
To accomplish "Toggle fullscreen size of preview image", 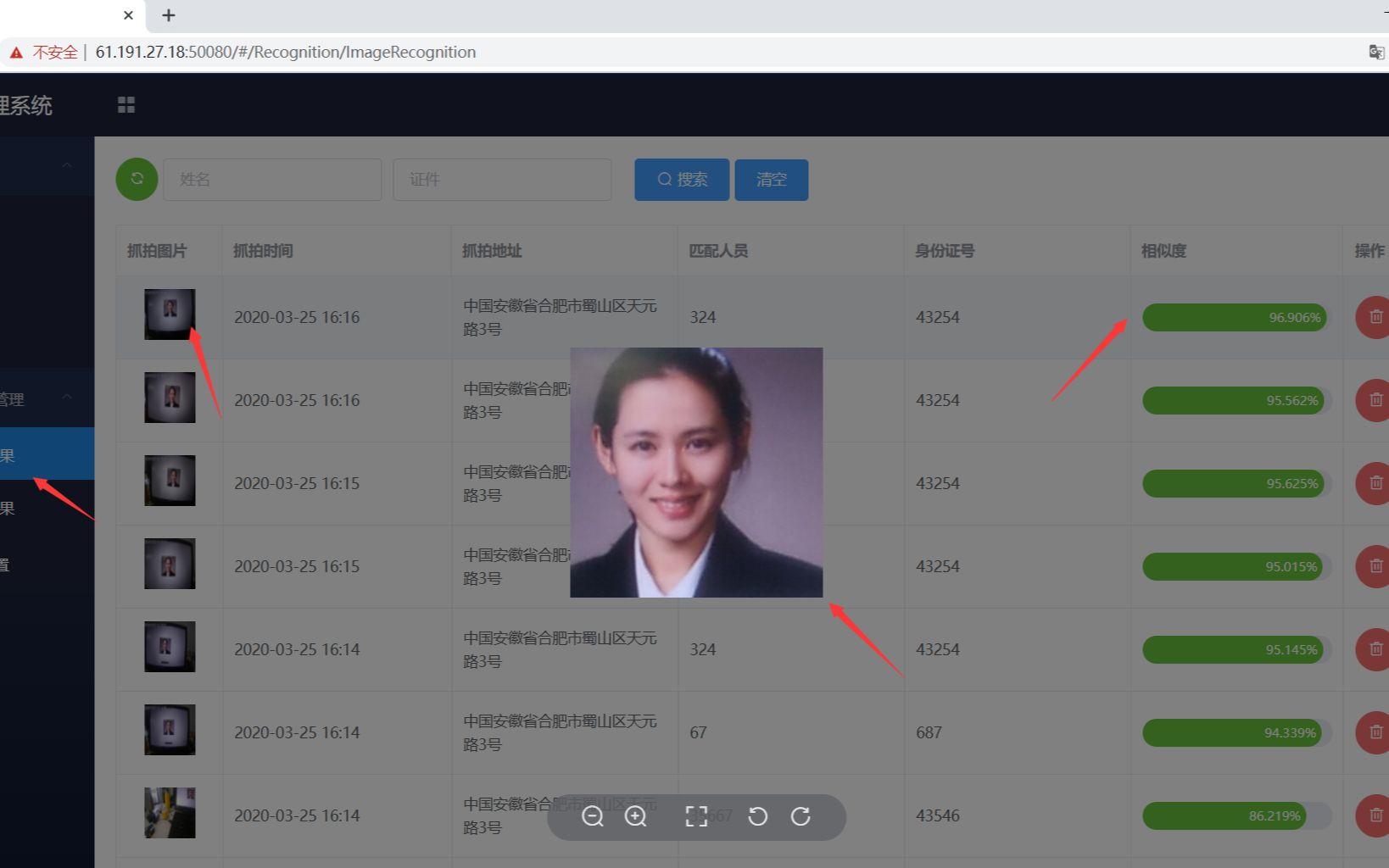I will click(x=696, y=816).
